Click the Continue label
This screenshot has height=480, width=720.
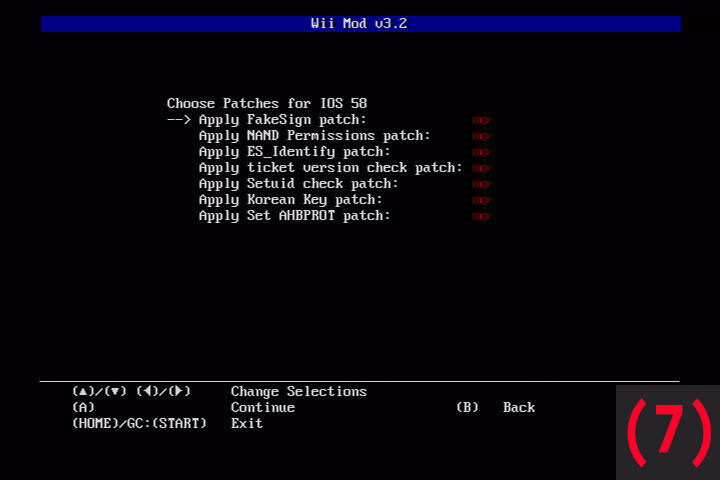[x=263, y=408]
